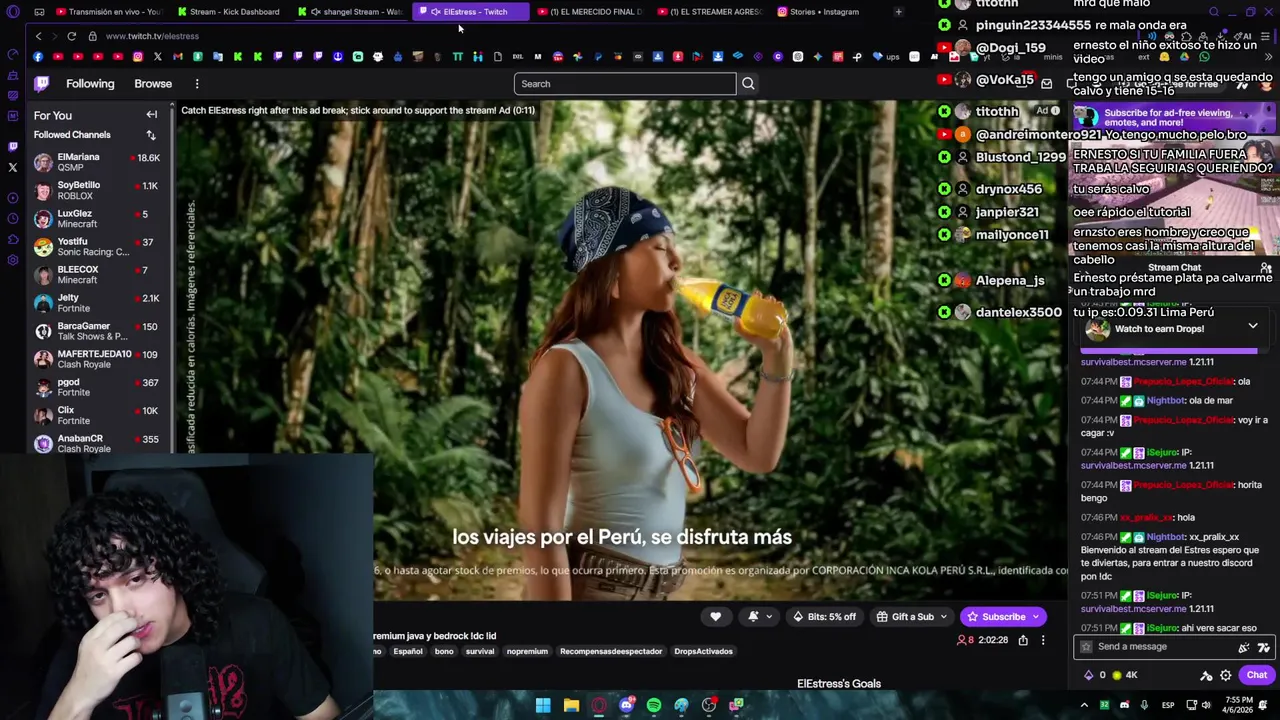Click the star icon in message box
1280x720 pixels.
point(1086,647)
